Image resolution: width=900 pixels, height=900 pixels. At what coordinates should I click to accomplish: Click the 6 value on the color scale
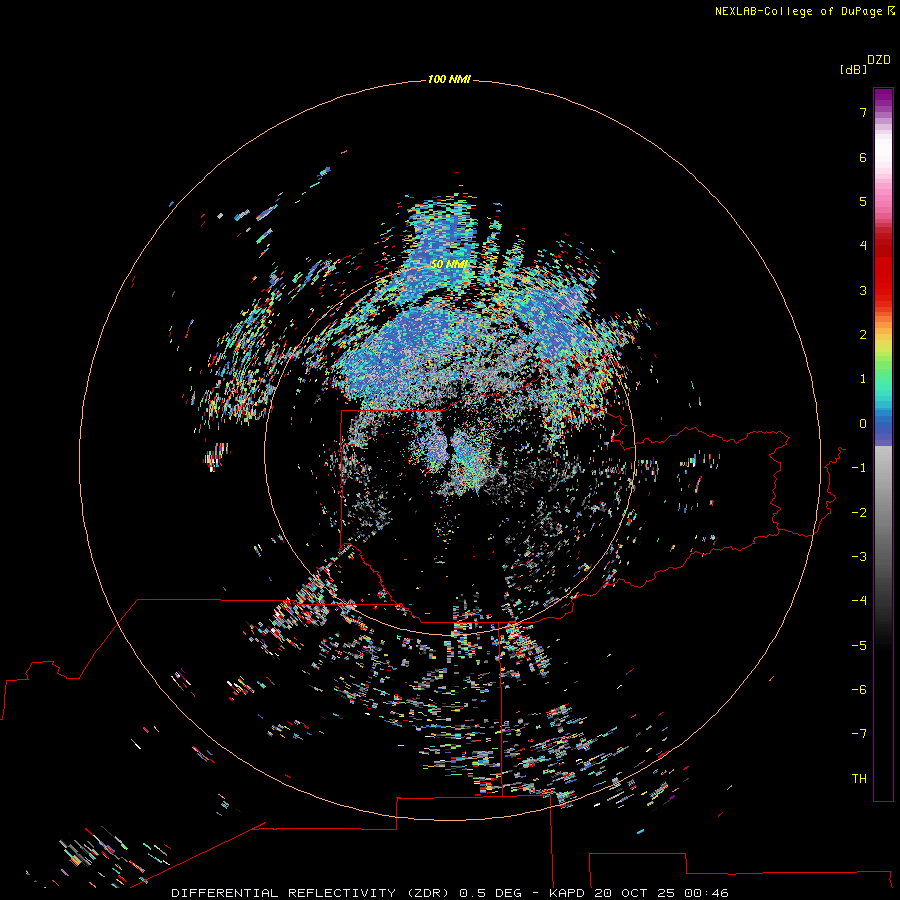(x=863, y=157)
